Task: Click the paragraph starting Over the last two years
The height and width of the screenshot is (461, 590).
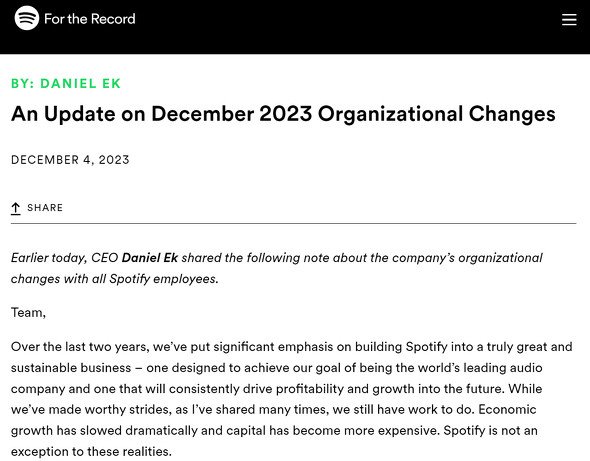Action: 292,399
